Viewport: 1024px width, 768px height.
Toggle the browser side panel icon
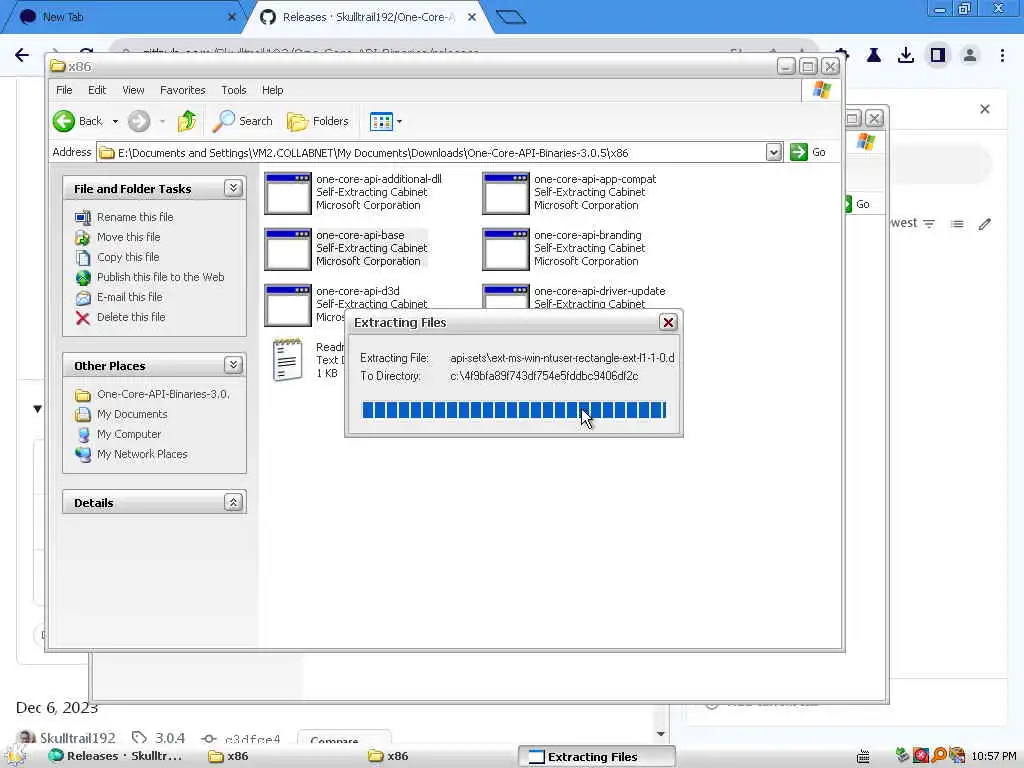pyautogui.click(x=938, y=56)
